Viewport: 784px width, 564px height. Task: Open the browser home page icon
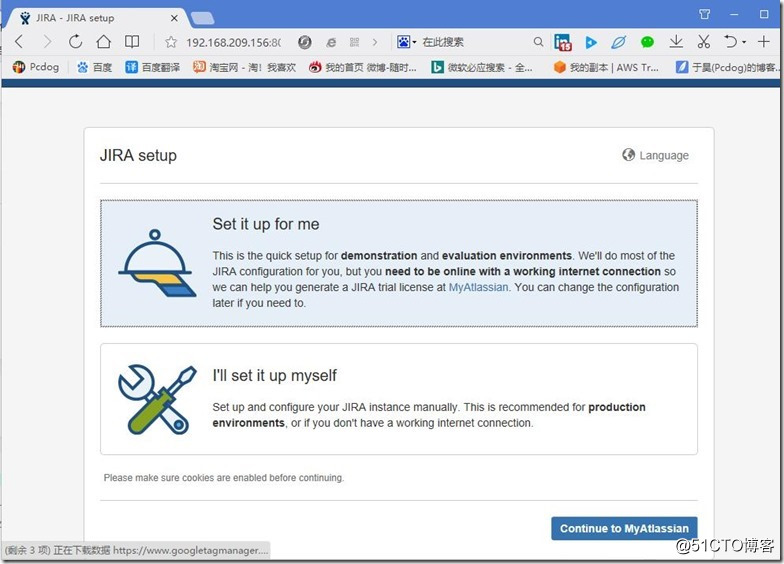pos(104,42)
